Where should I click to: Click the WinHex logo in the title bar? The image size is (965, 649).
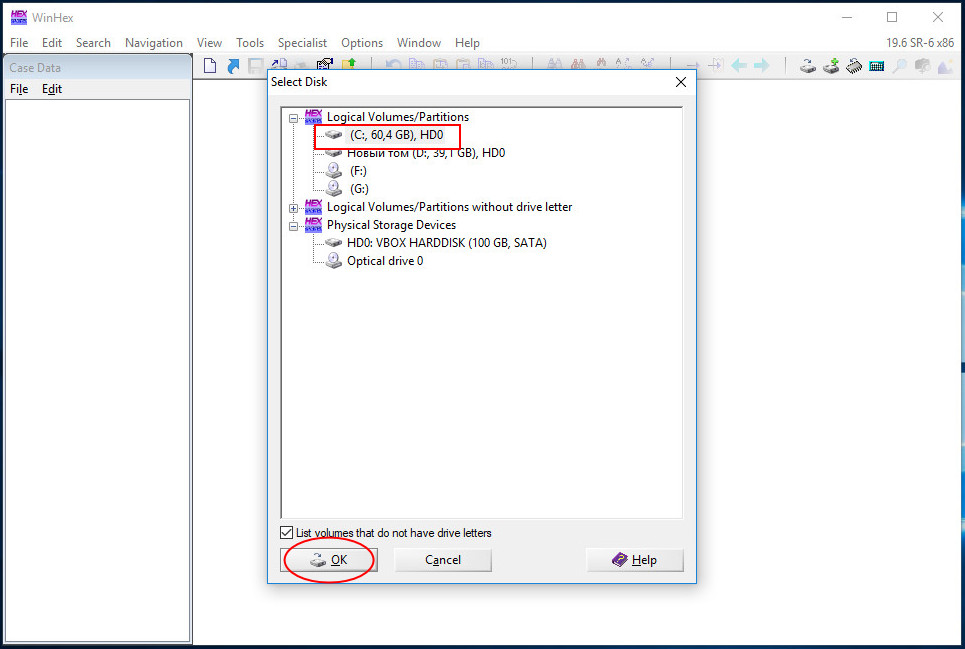[19, 17]
